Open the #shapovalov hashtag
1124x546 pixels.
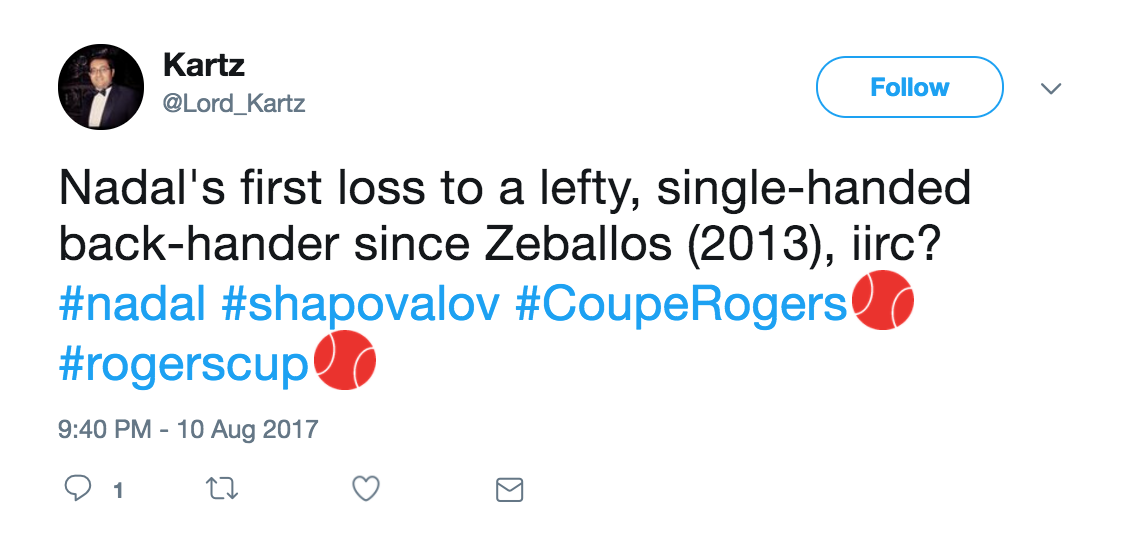tap(360, 304)
